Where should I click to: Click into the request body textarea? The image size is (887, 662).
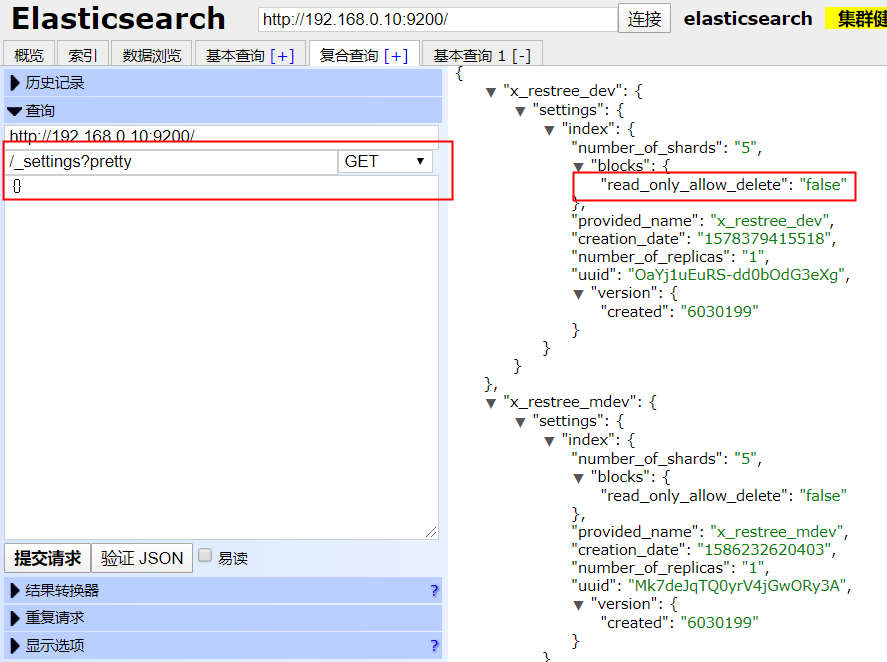(x=221, y=356)
